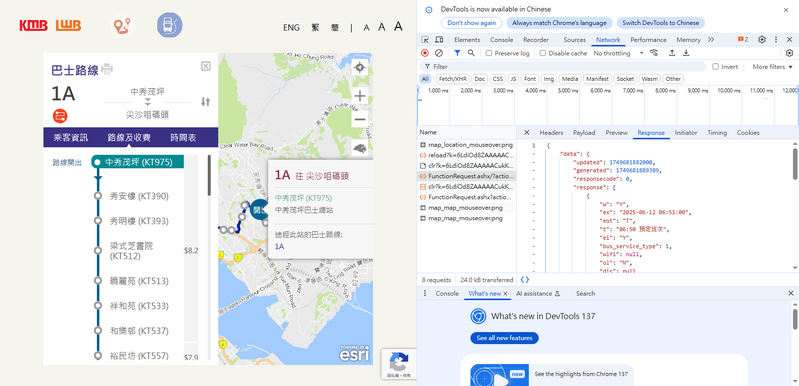This screenshot has width=799, height=386.
Task: Open the drawer's three-dot menu
Action: [x=425, y=293]
